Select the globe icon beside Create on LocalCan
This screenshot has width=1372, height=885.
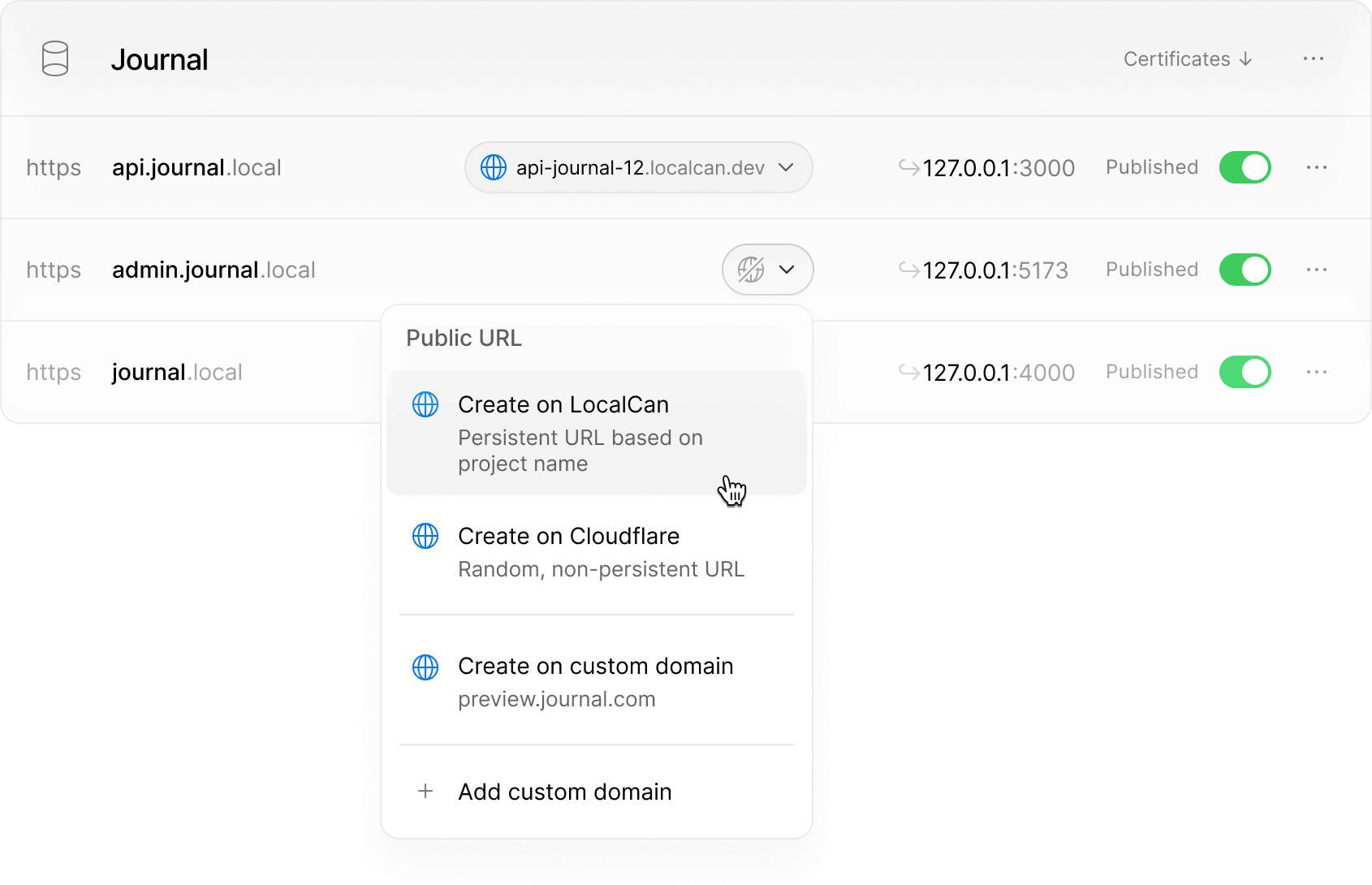(x=425, y=404)
